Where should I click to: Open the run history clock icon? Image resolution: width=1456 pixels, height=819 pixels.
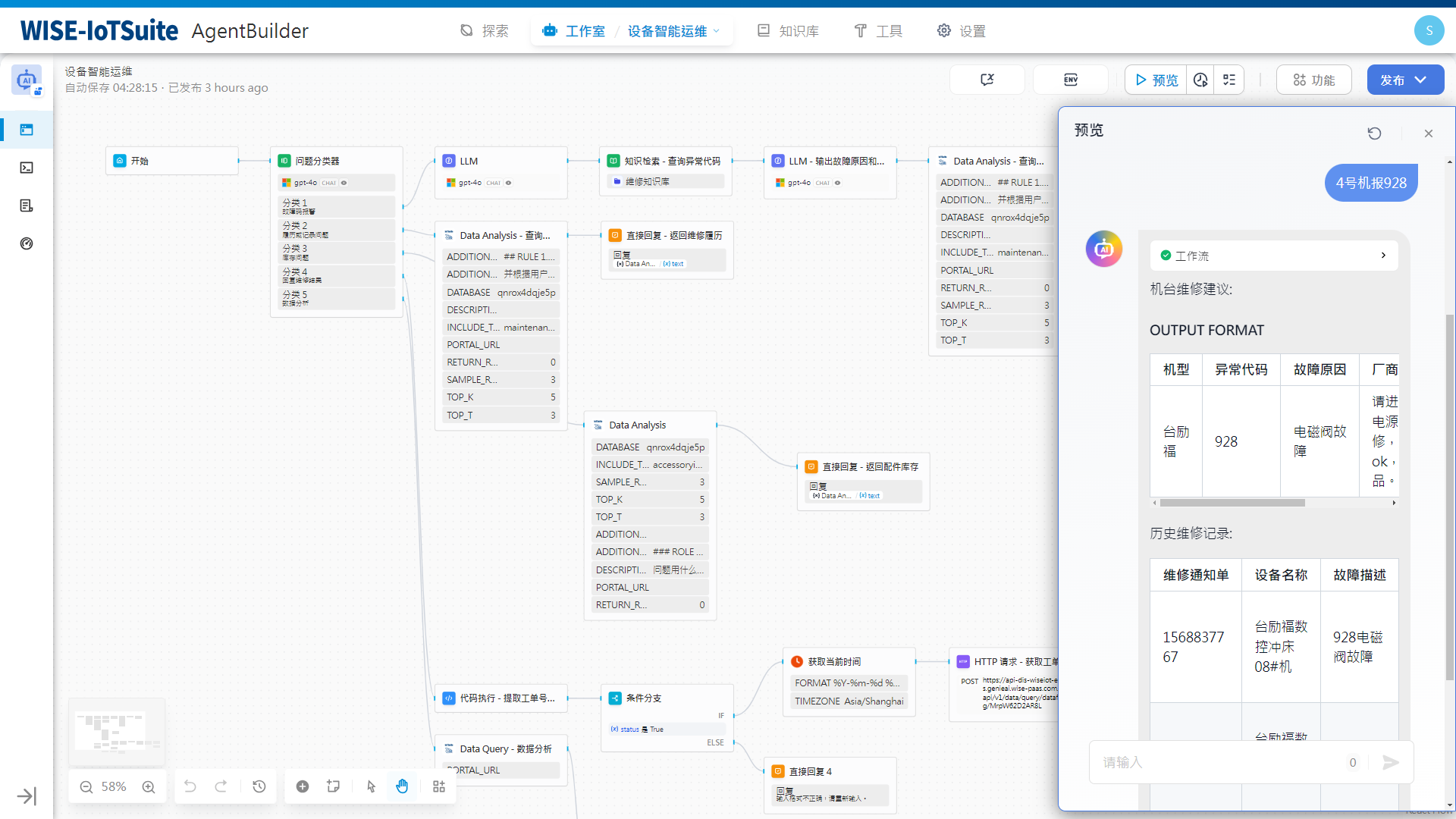click(1200, 80)
